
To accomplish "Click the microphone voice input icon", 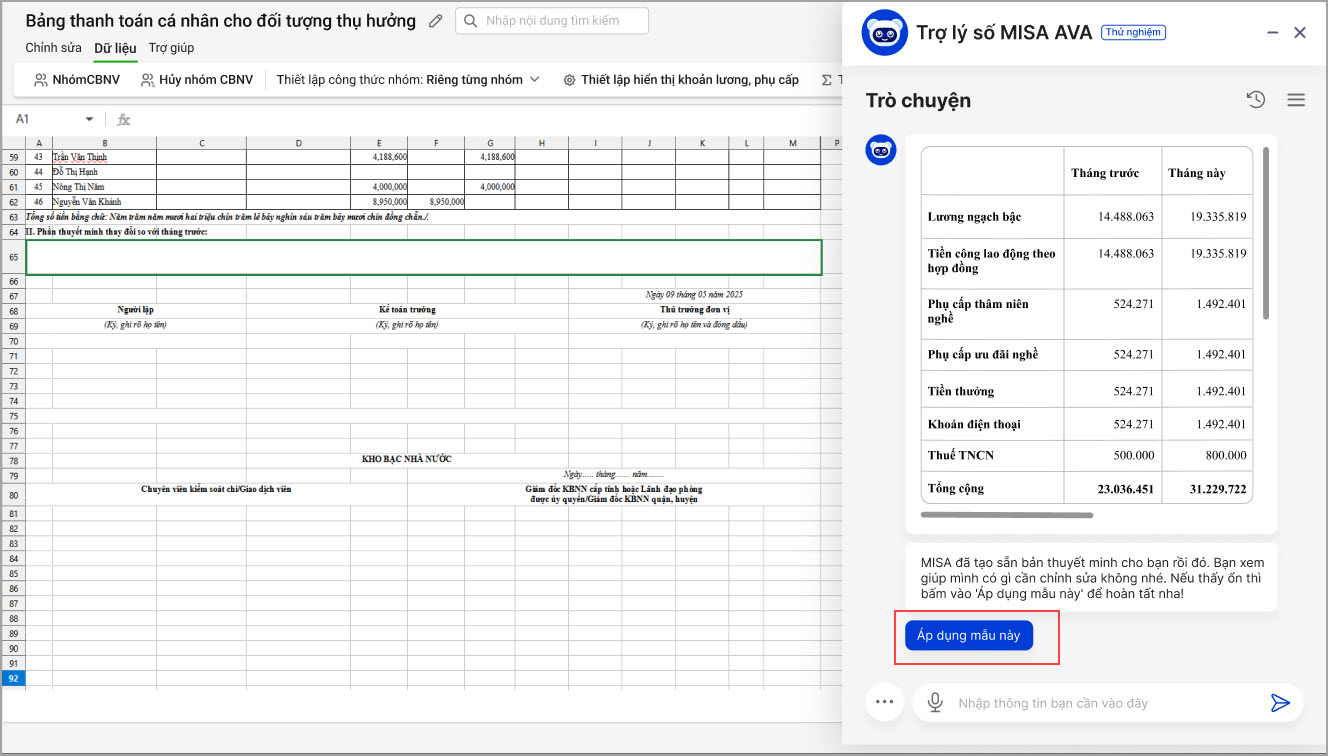I will point(935,703).
